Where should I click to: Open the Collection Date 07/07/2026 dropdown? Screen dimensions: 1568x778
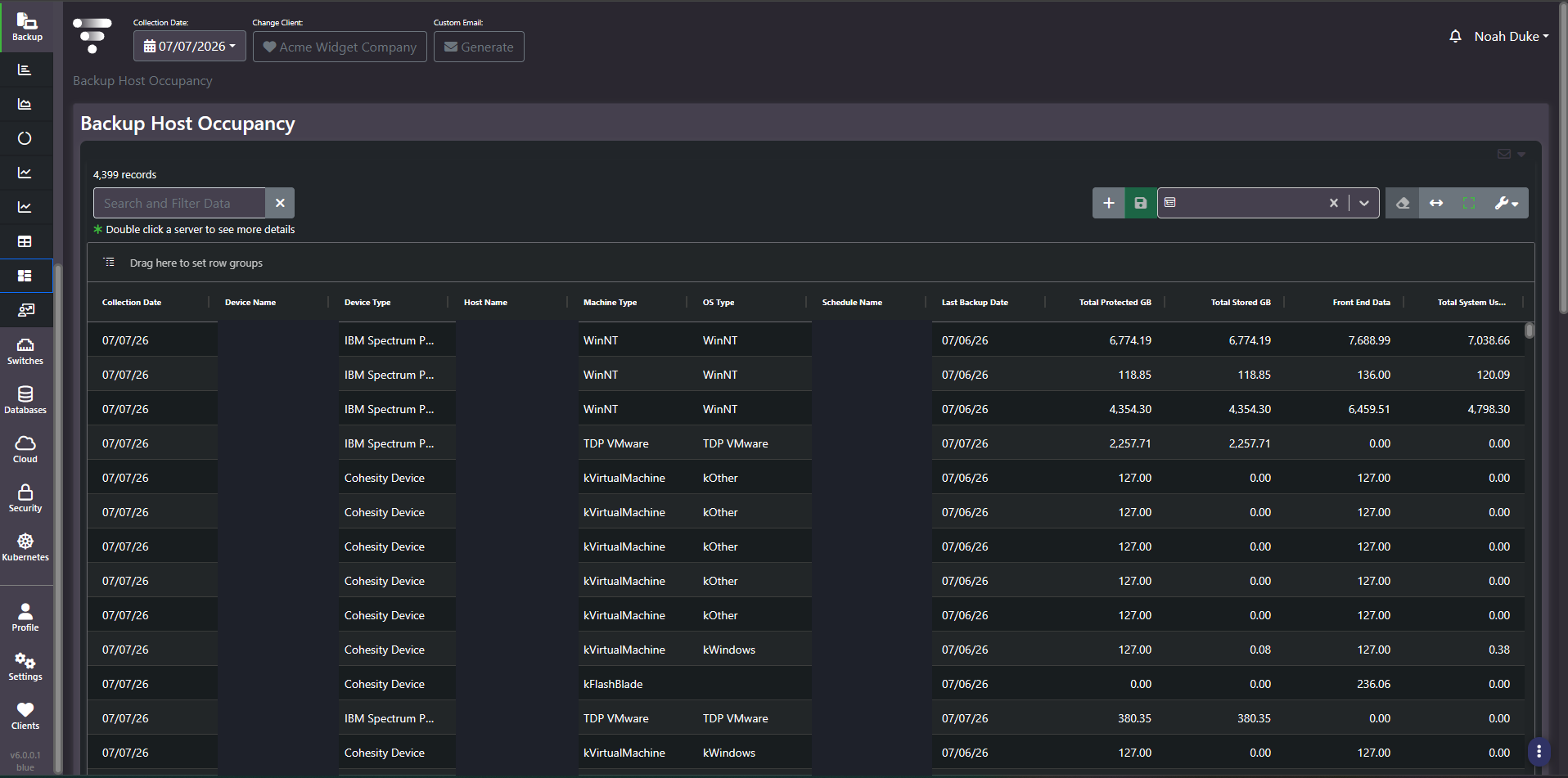[x=190, y=46]
